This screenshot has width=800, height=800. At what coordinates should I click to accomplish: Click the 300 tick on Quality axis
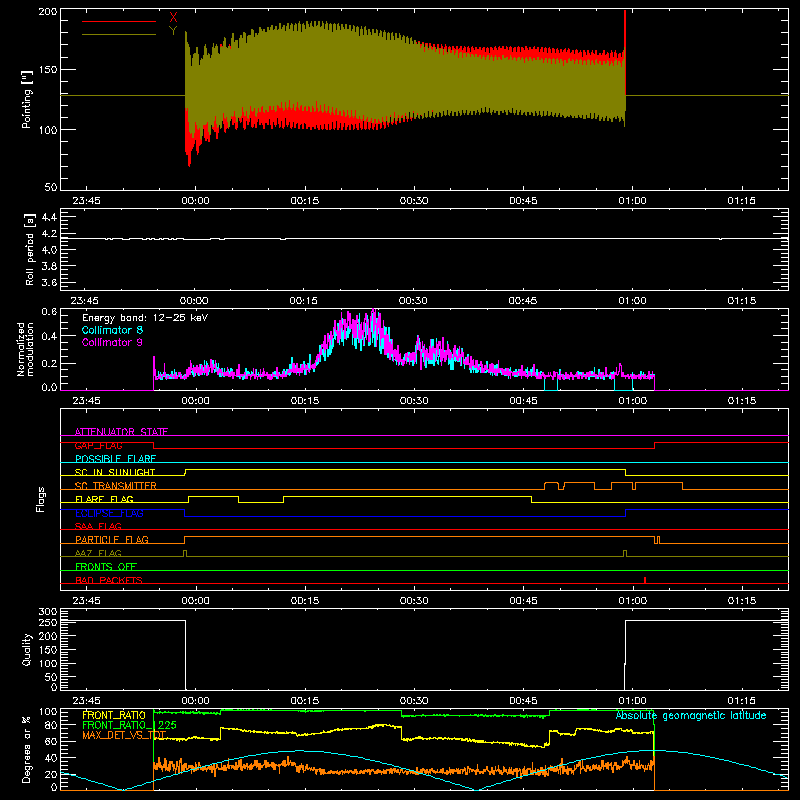point(48,612)
